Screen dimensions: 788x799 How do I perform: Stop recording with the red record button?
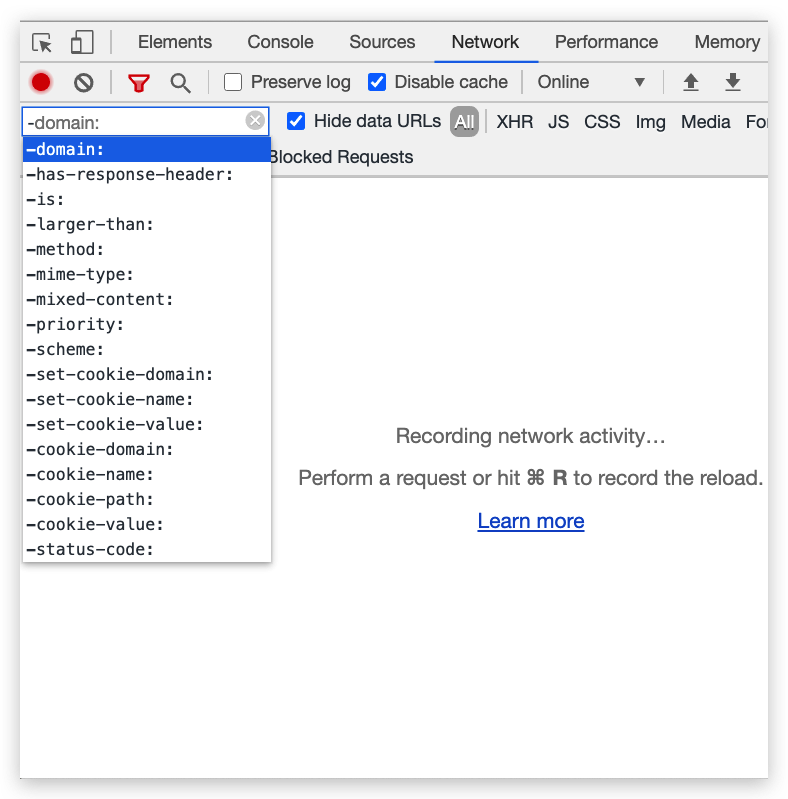[41, 83]
